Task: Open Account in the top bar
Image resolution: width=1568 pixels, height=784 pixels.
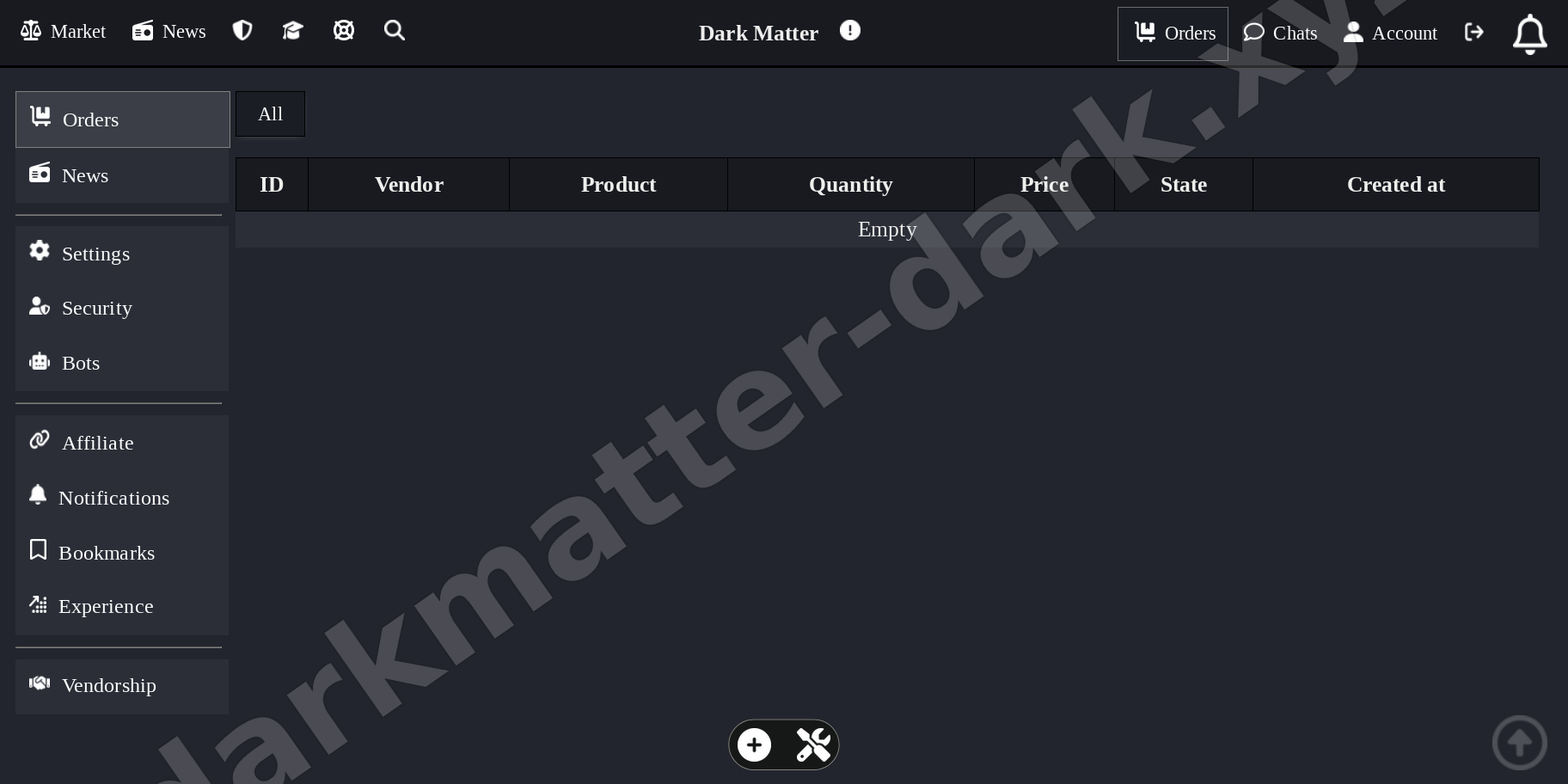Action: (x=1390, y=33)
